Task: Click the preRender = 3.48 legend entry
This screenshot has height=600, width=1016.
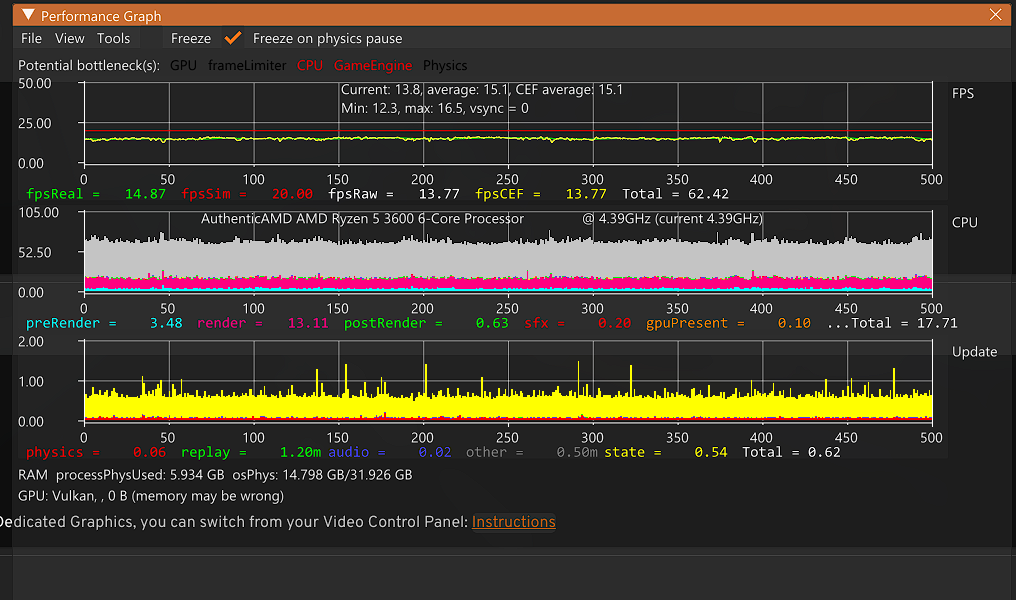Action: point(104,323)
